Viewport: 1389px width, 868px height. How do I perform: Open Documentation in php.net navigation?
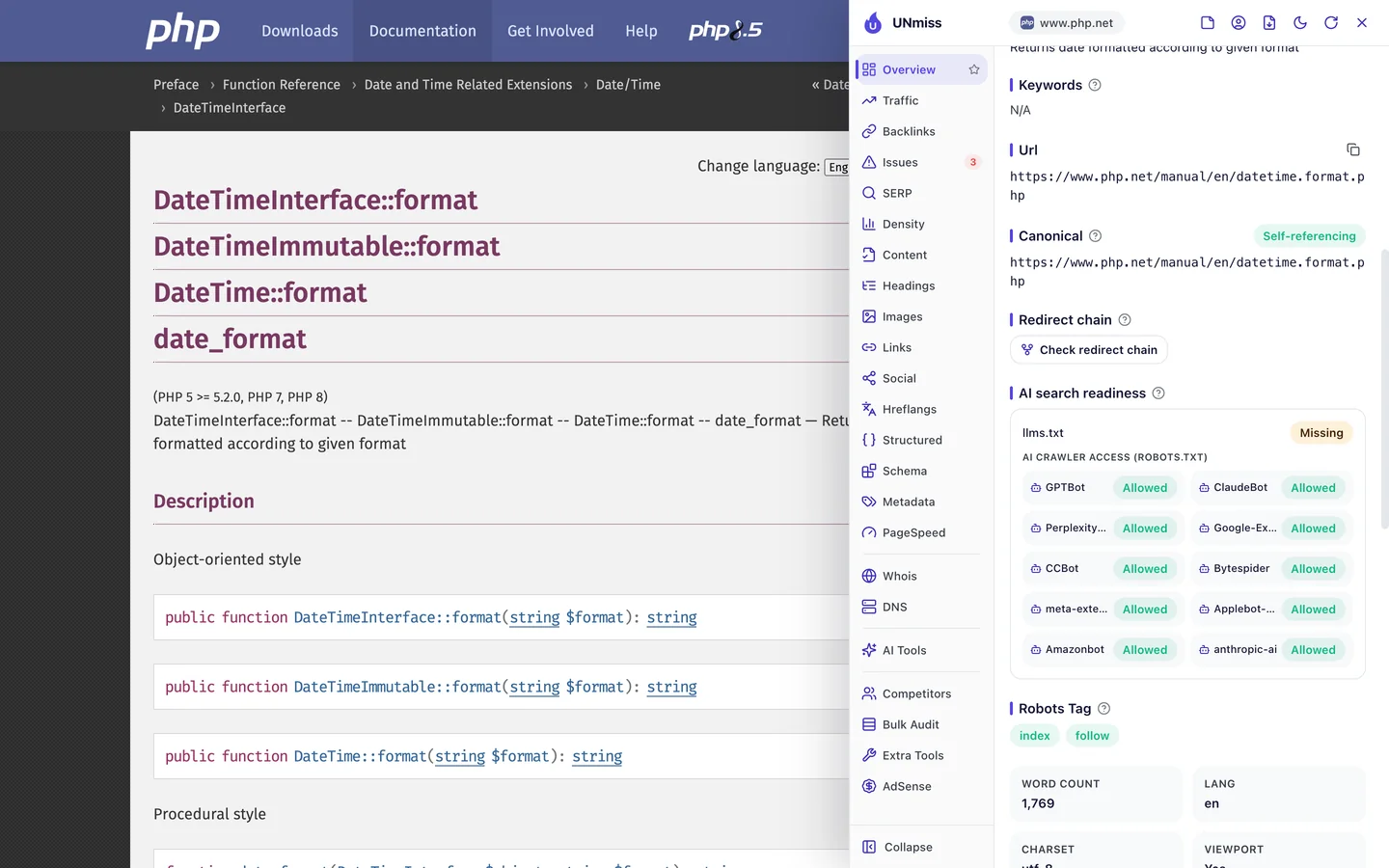[422, 31]
